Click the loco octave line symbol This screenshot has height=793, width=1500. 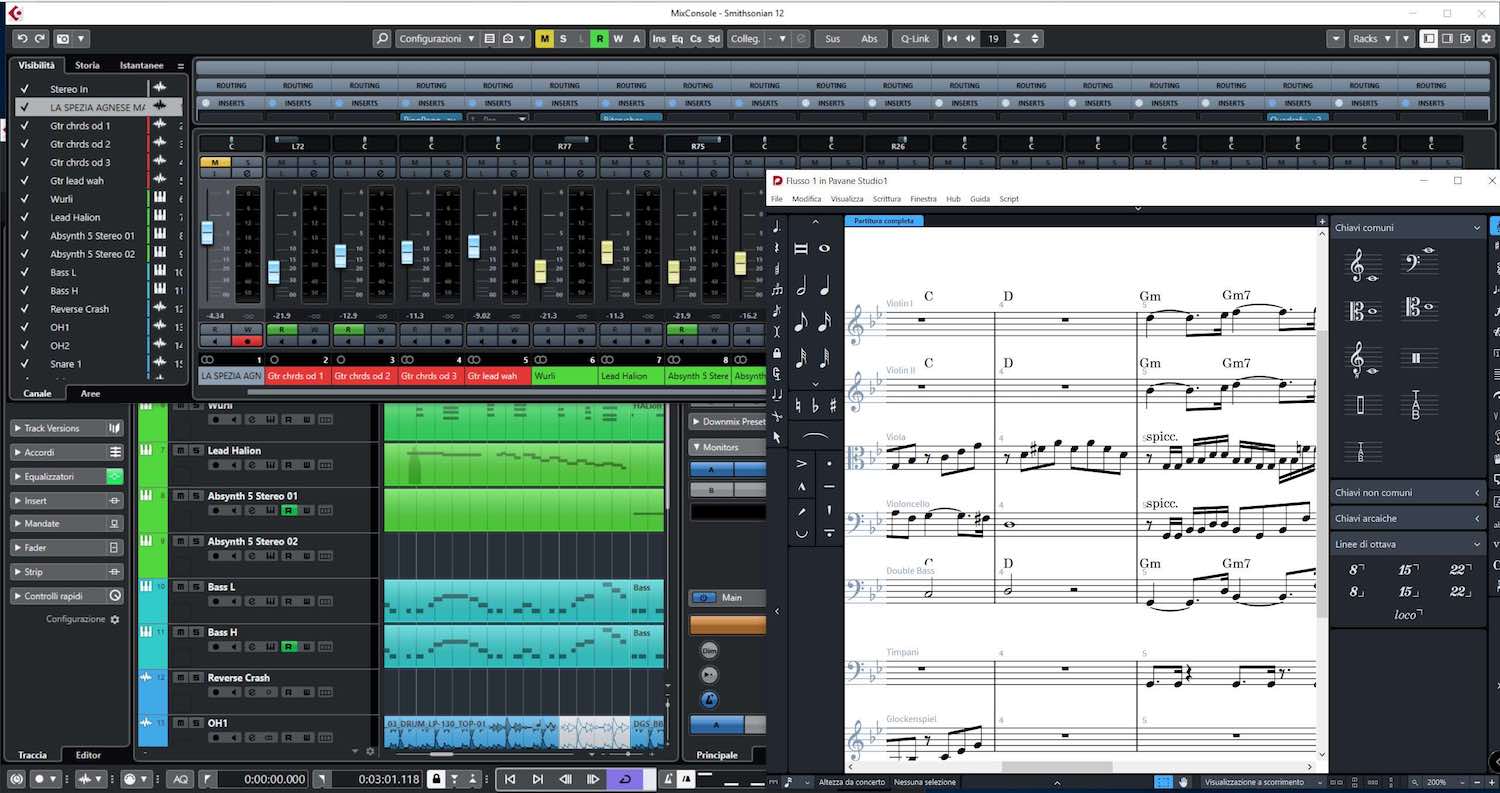tap(1407, 614)
